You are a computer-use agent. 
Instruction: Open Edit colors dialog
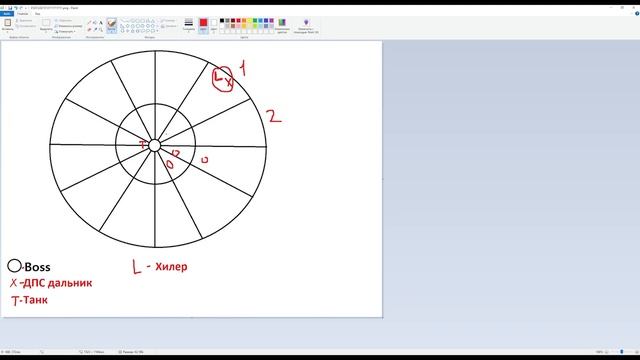pyautogui.click(x=282, y=25)
